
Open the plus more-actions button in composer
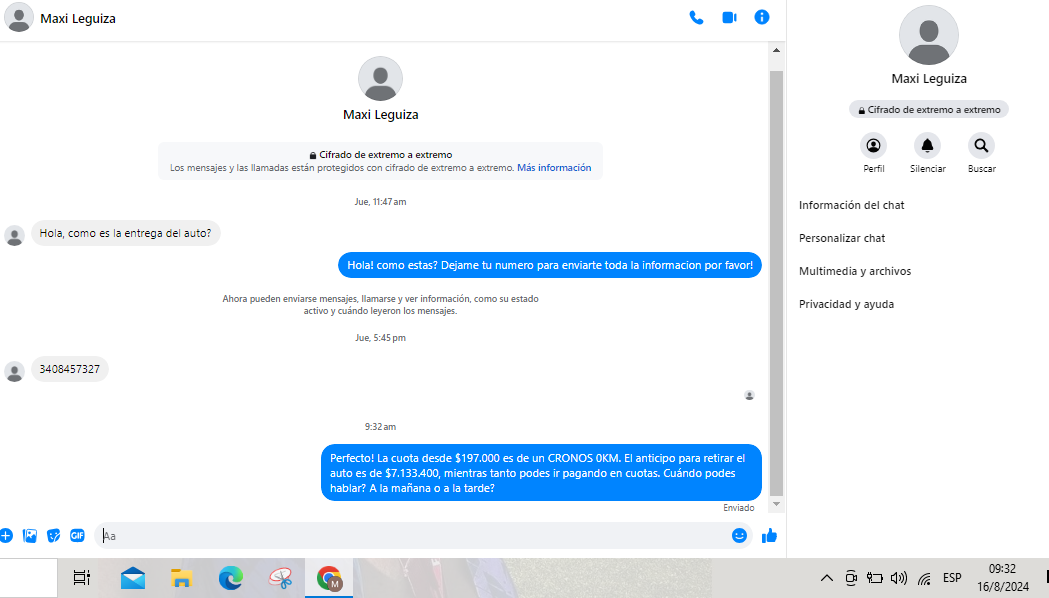(x=6, y=535)
